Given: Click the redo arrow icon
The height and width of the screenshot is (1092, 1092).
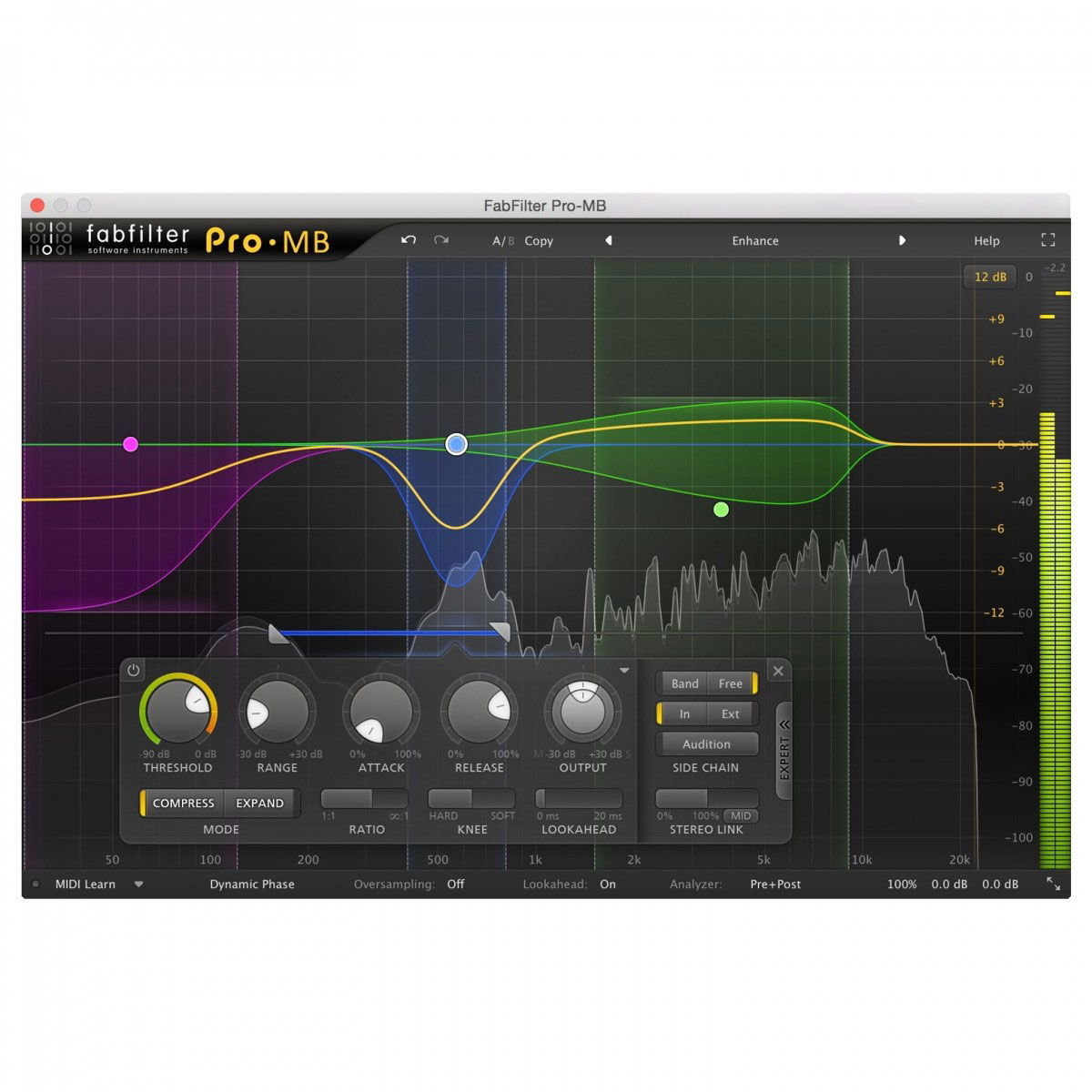Looking at the screenshot, I should click(441, 239).
